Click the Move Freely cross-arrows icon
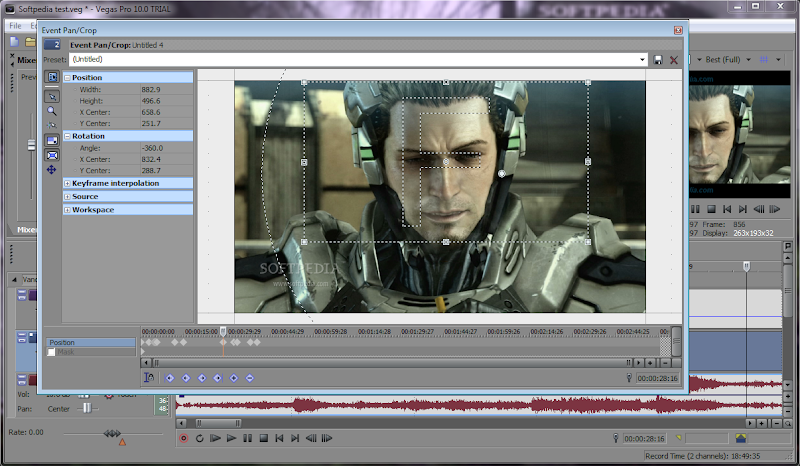Viewport: 800px width, 466px height. point(52,170)
